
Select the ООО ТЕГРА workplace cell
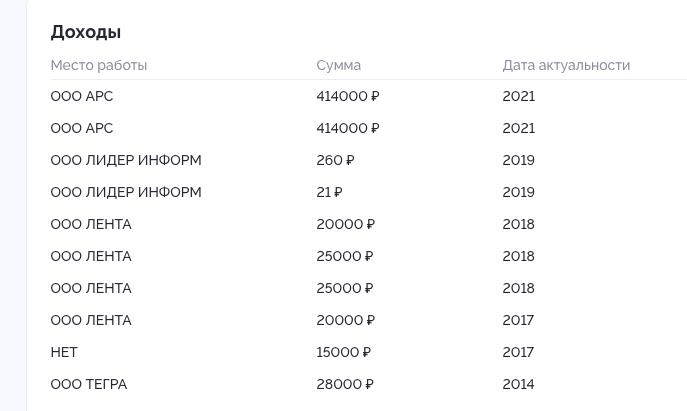[89, 384]
